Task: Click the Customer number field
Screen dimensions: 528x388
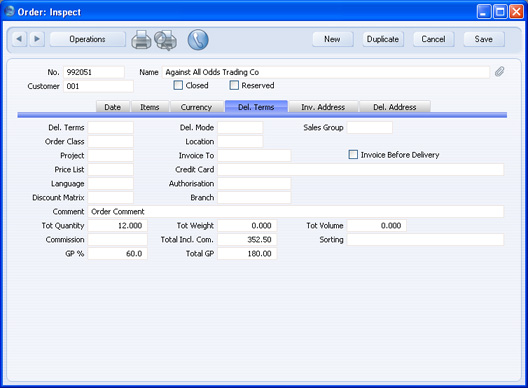Action: click(98, 86)
